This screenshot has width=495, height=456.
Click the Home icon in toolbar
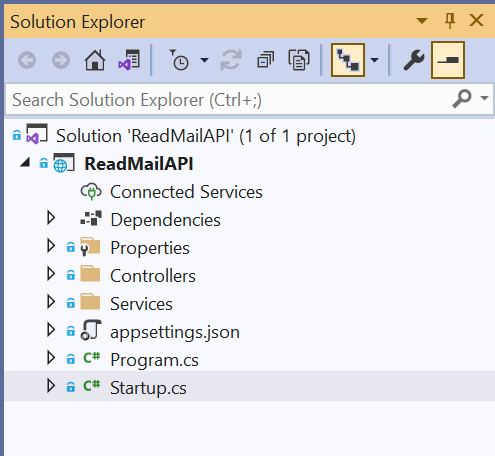[95, 60]
